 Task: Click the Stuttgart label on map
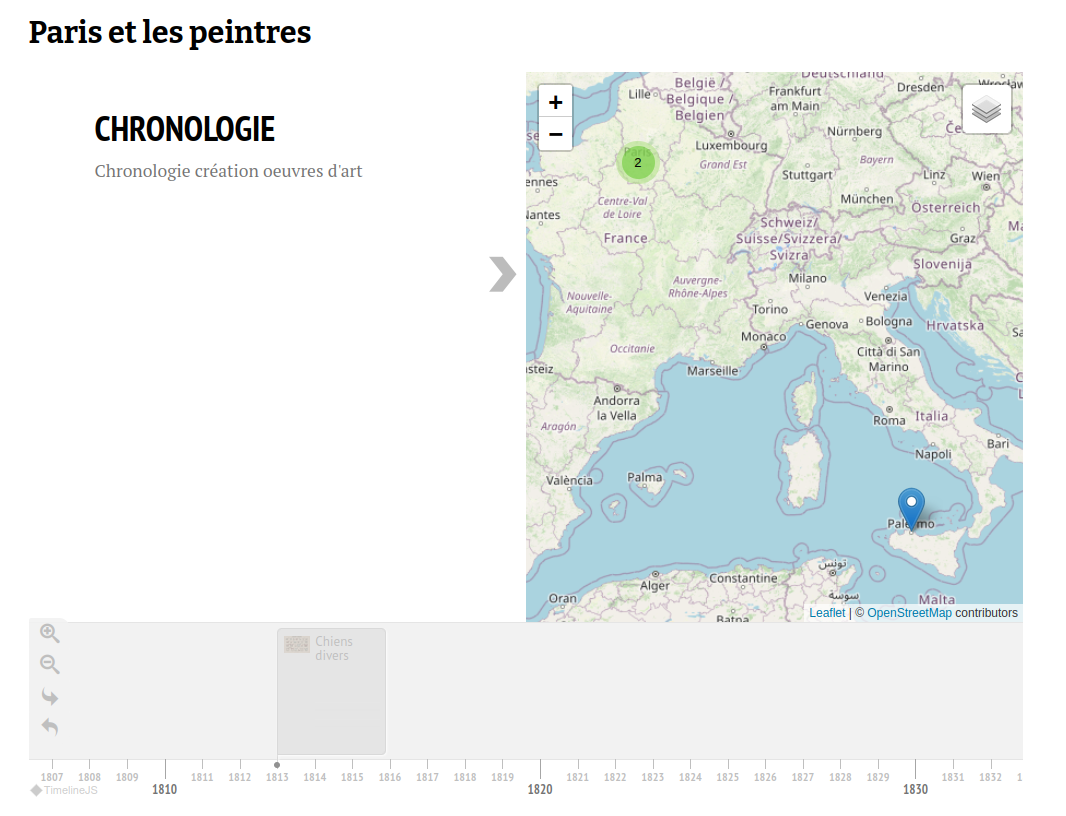[x=807, y=175]
